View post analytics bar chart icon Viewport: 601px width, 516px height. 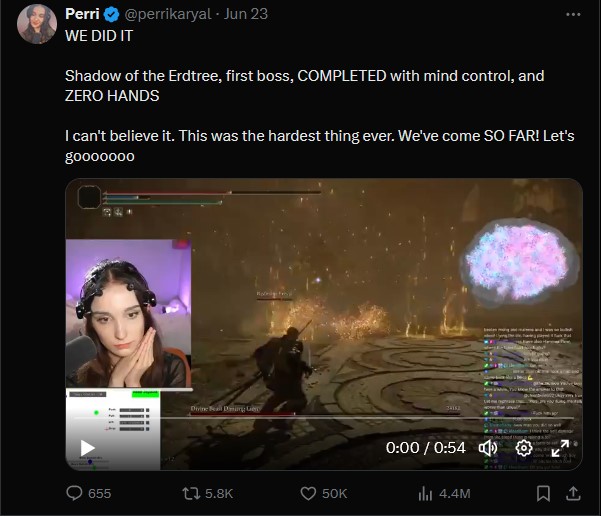(425, 493)
